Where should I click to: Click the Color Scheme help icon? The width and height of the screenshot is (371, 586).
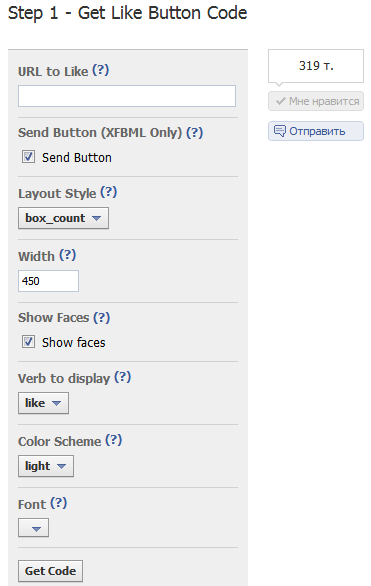[x=114, y=440]
